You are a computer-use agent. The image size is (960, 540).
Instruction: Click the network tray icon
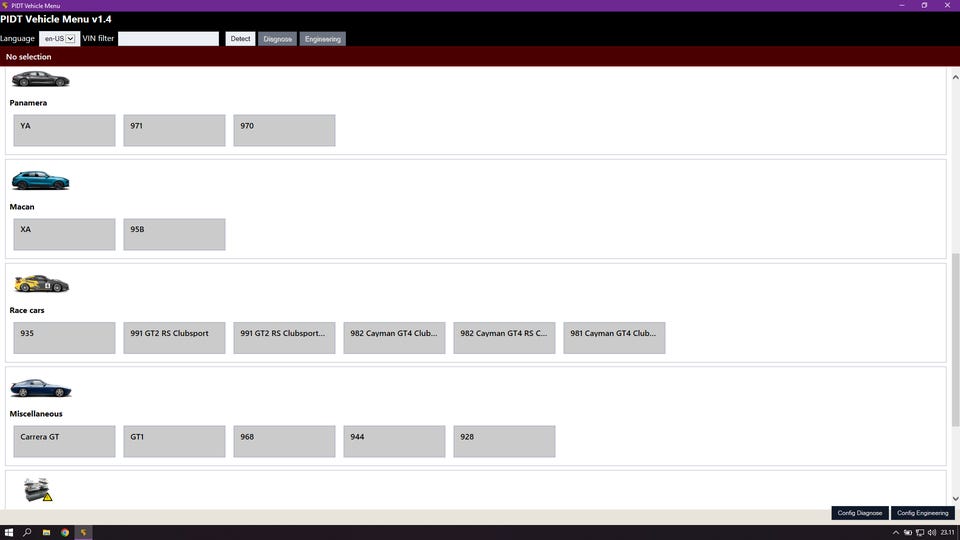tap(920, 533)
